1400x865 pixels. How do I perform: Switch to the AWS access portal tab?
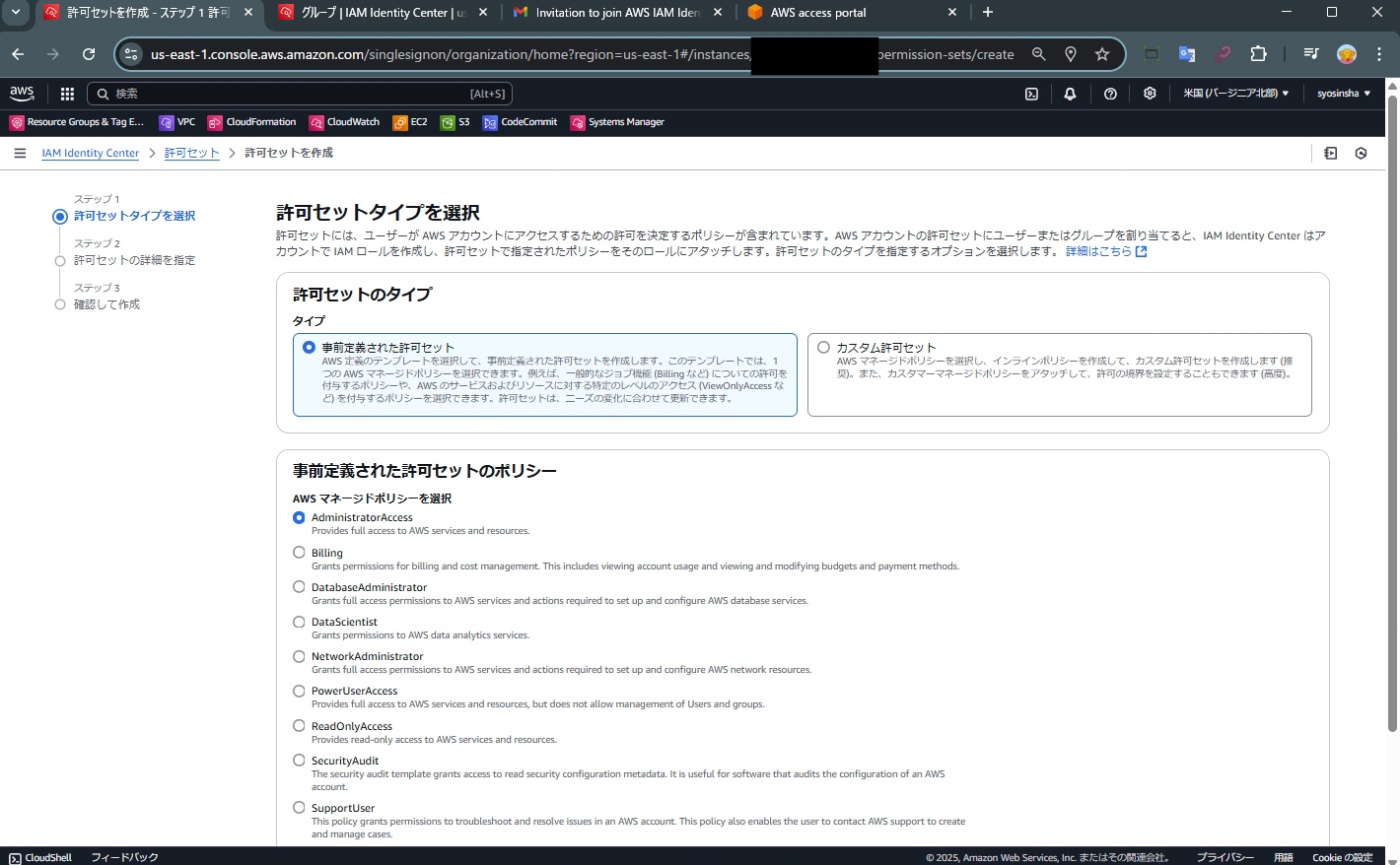[x=852, y=12]
